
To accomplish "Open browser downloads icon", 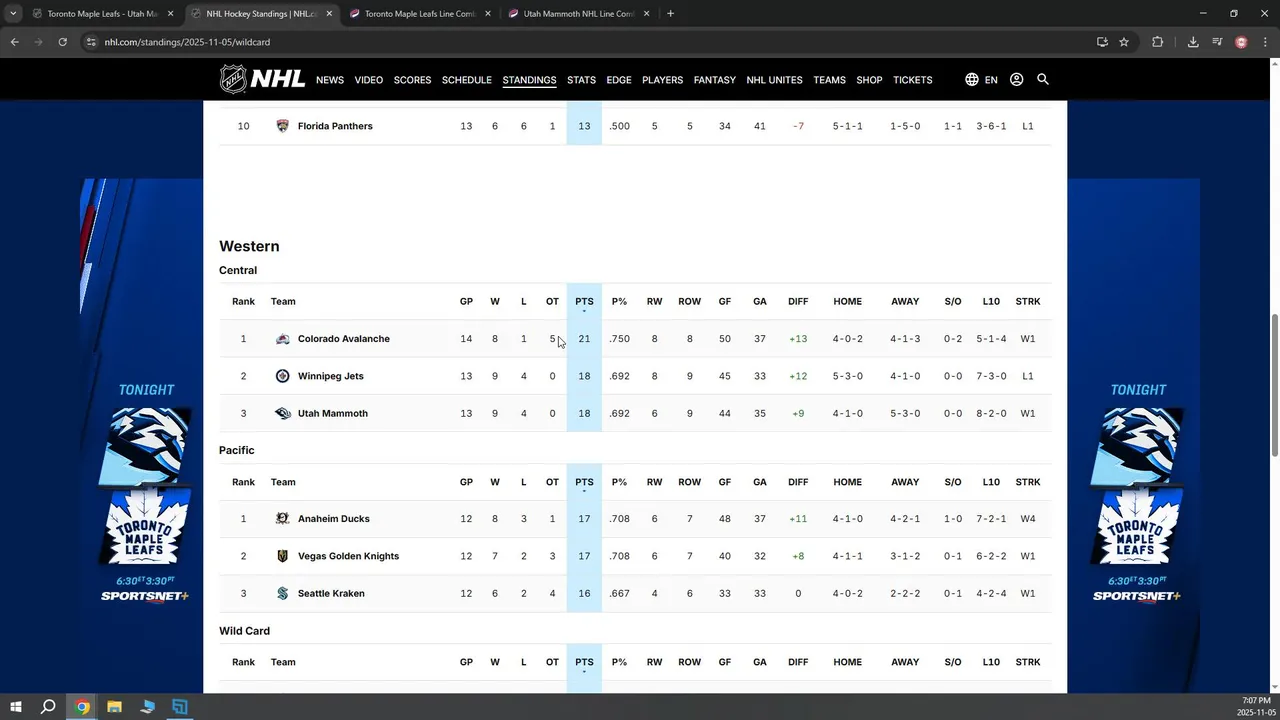I will [x=1193, y=42].
